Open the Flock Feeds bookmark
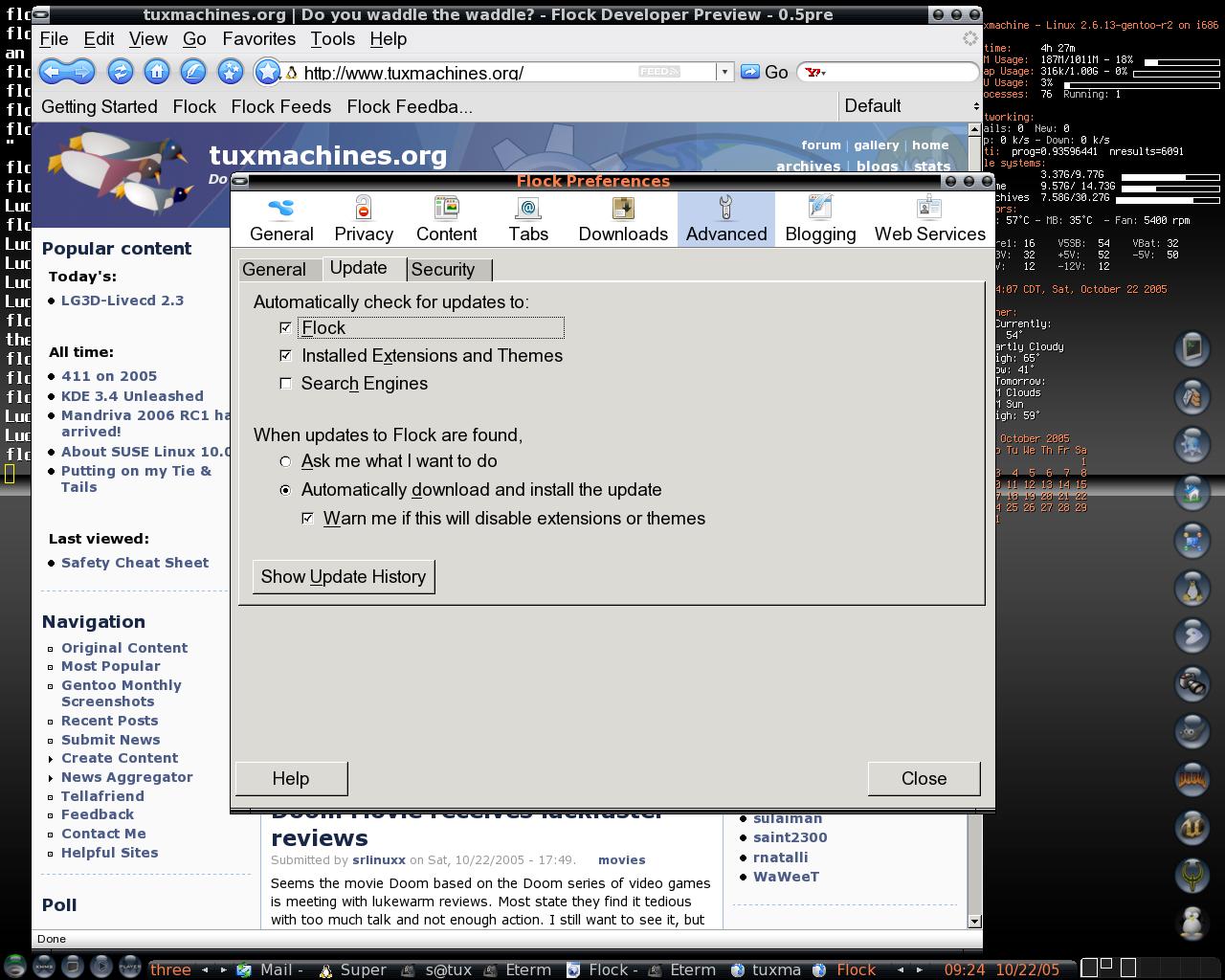This screenshot has width=1225, height=980. coord(281,107)
